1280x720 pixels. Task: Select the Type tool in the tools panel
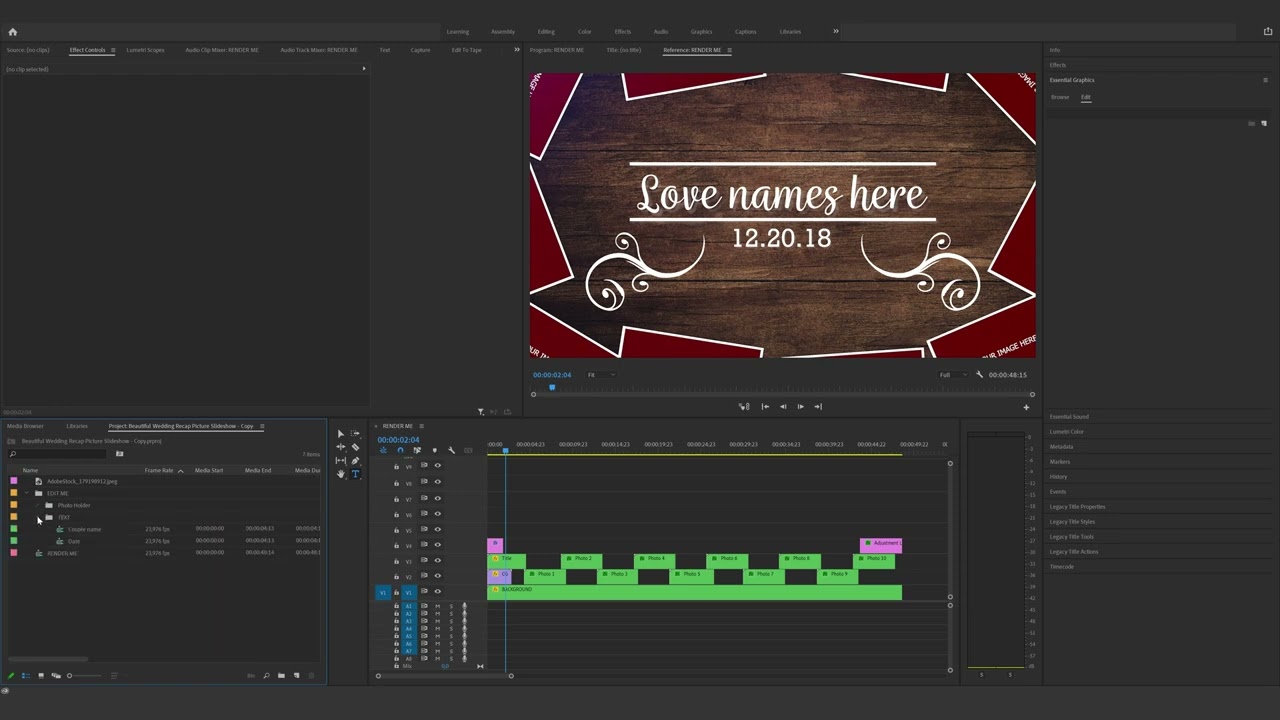tap(355, 474)
